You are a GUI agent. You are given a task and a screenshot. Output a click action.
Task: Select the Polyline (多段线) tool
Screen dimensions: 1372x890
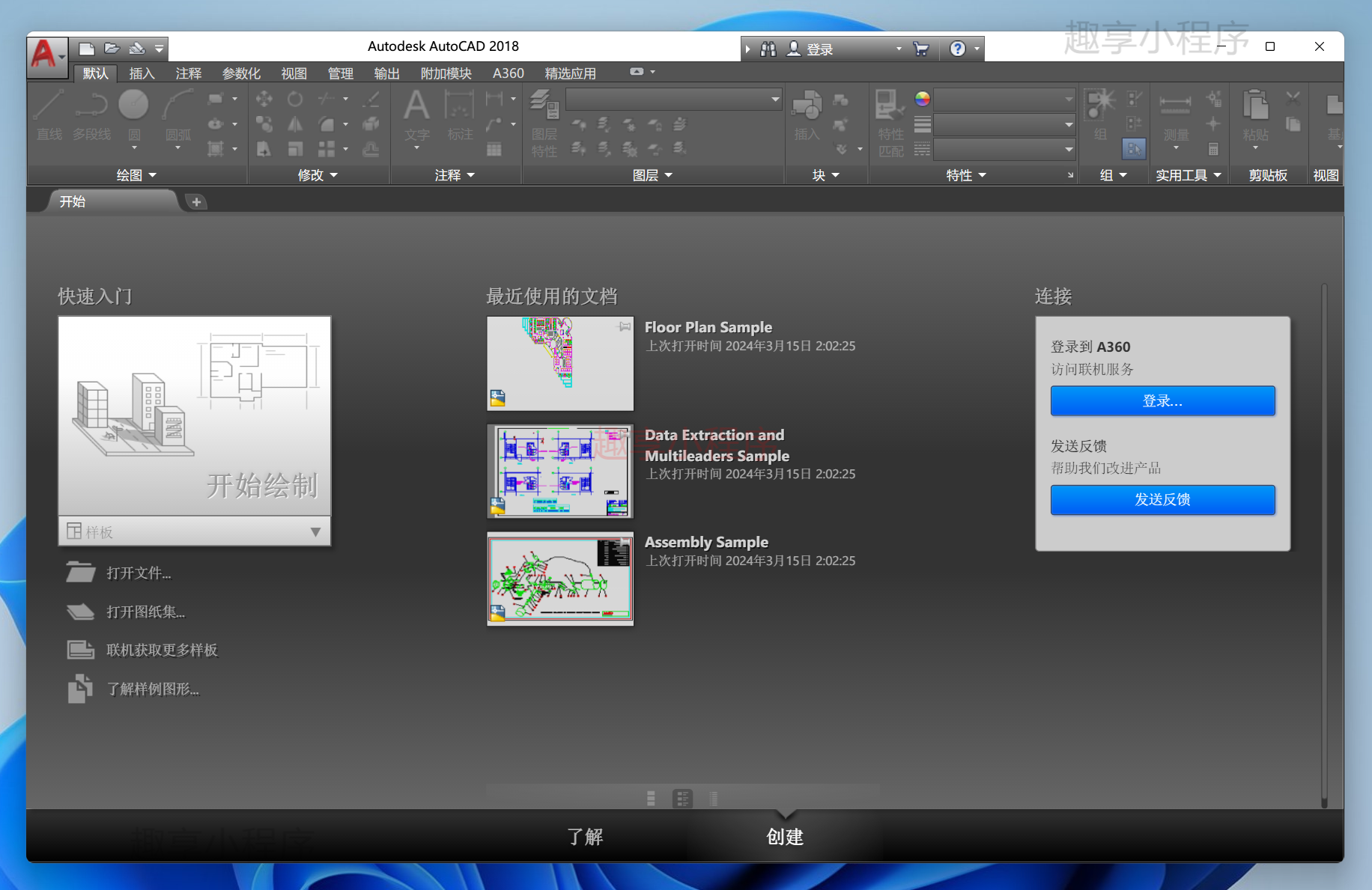[x=91, y=115]
